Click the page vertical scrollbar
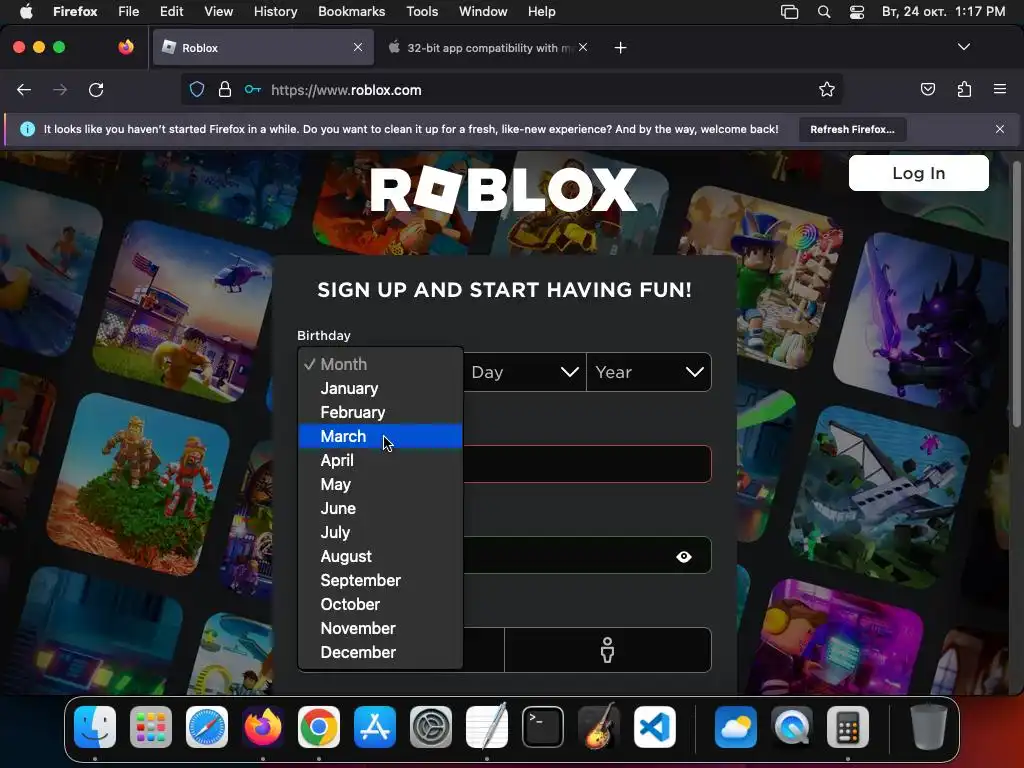The image size is (1024, 768). (x=1016, y=294)
